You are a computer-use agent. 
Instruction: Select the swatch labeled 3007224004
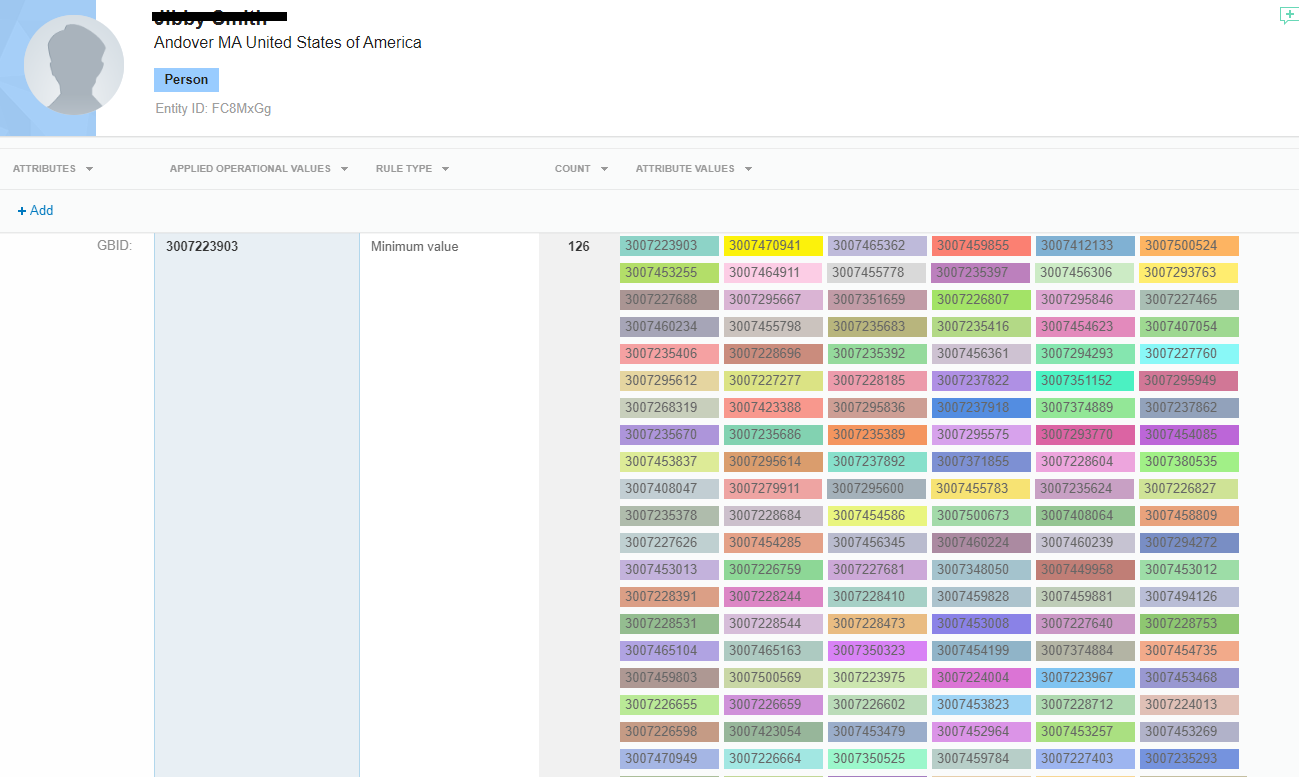(x=981, y=678)
